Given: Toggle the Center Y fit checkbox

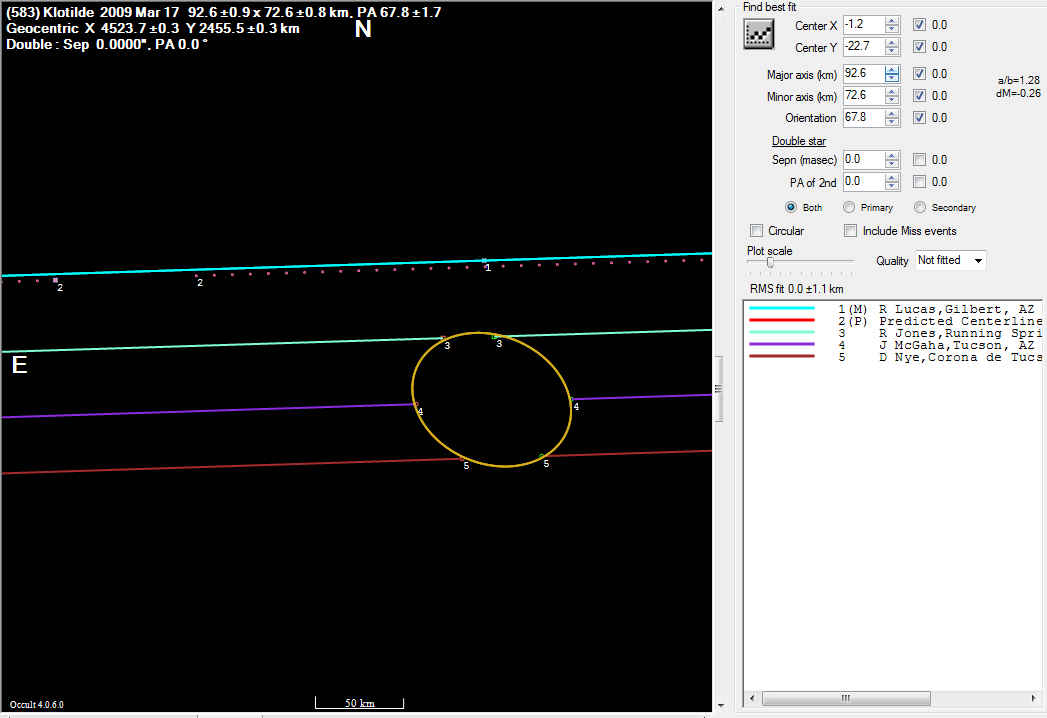Looking at the screenshot, I should coord(919,47).
